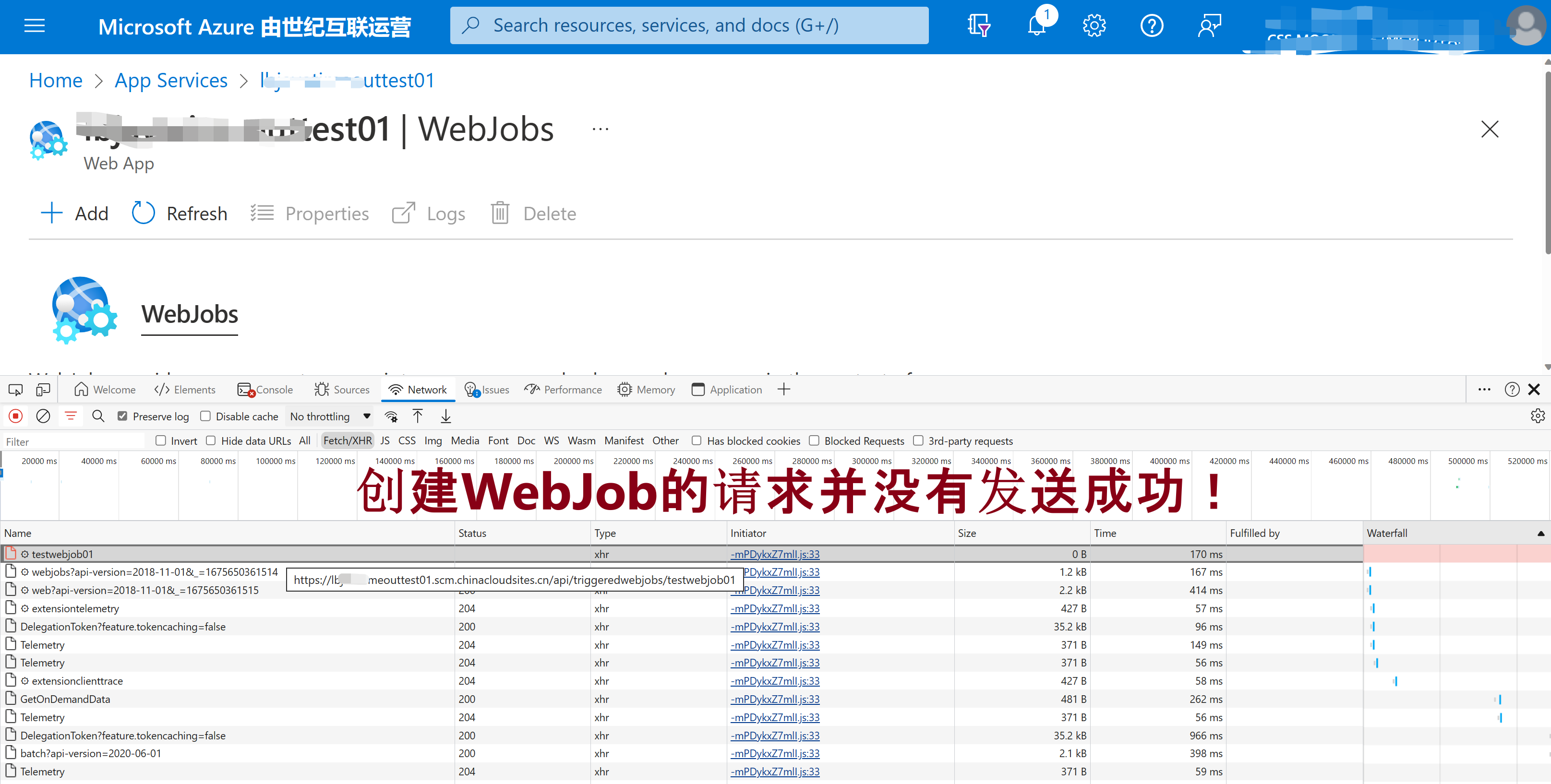Click the Refresh button
The image size is (1551, 784).
point(180,214)
